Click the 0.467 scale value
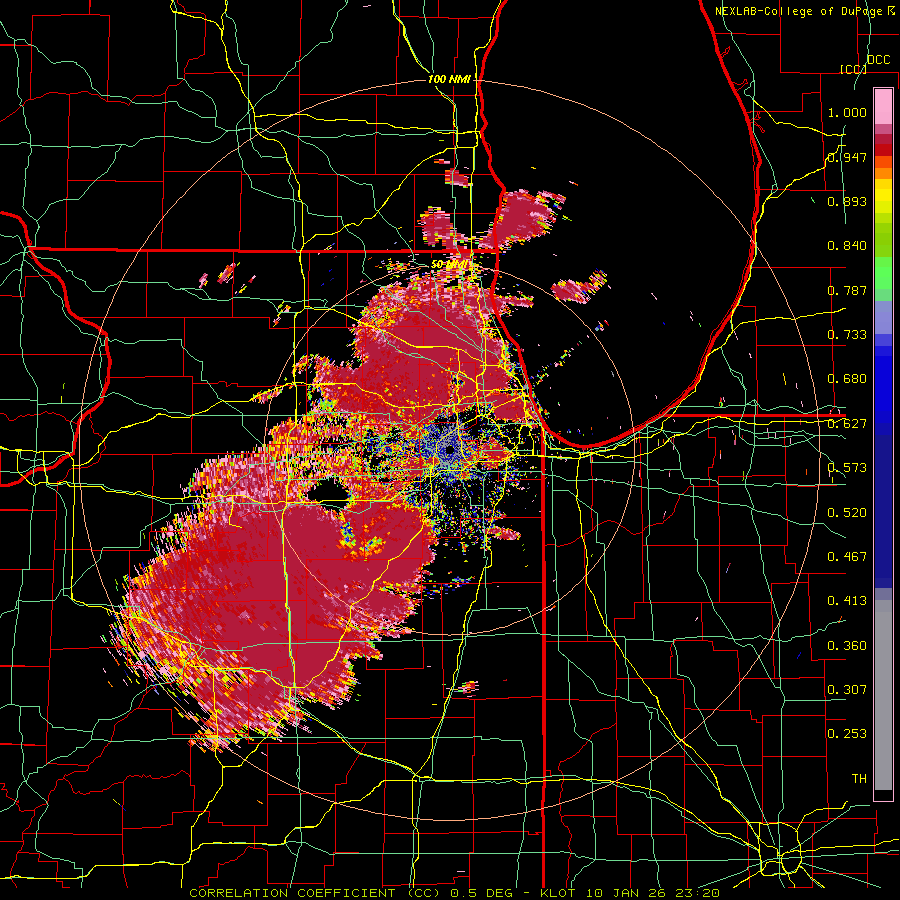Image resolution: width=900 pixels, height=900 pixels. tap(847, 557)
